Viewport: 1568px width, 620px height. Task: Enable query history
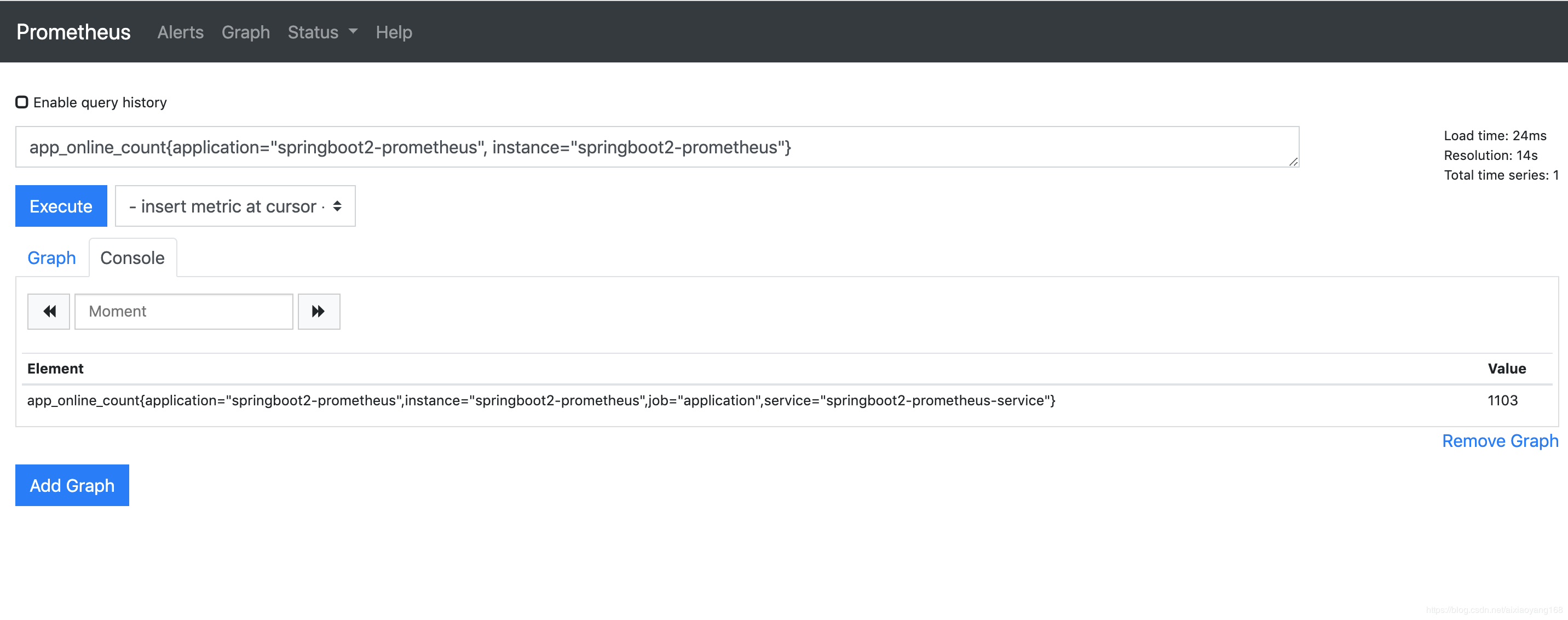[x=21, y=102]
